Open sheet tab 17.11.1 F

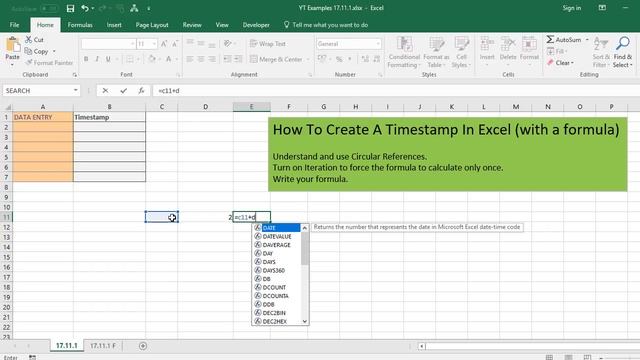103,346
